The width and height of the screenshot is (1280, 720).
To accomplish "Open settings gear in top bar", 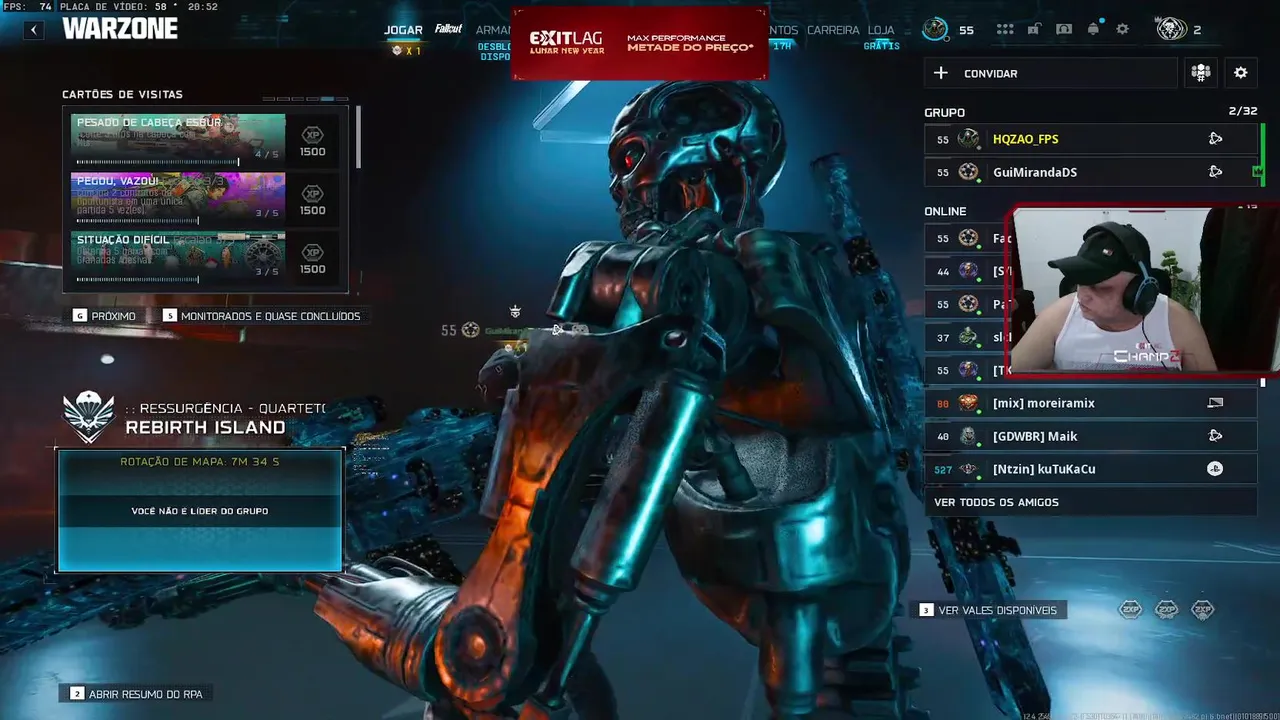I will pos(1122,29).
